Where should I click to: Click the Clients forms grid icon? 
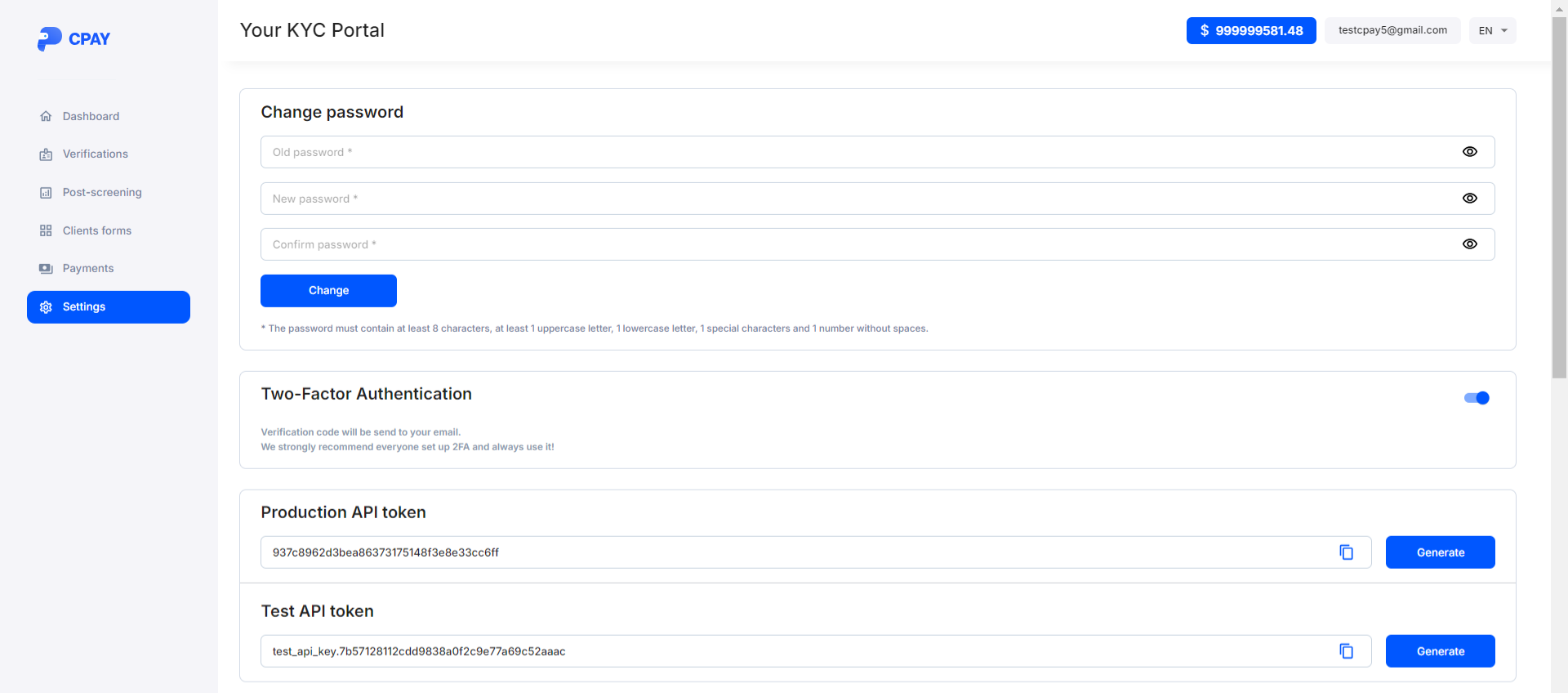click(x=46, y=230)
